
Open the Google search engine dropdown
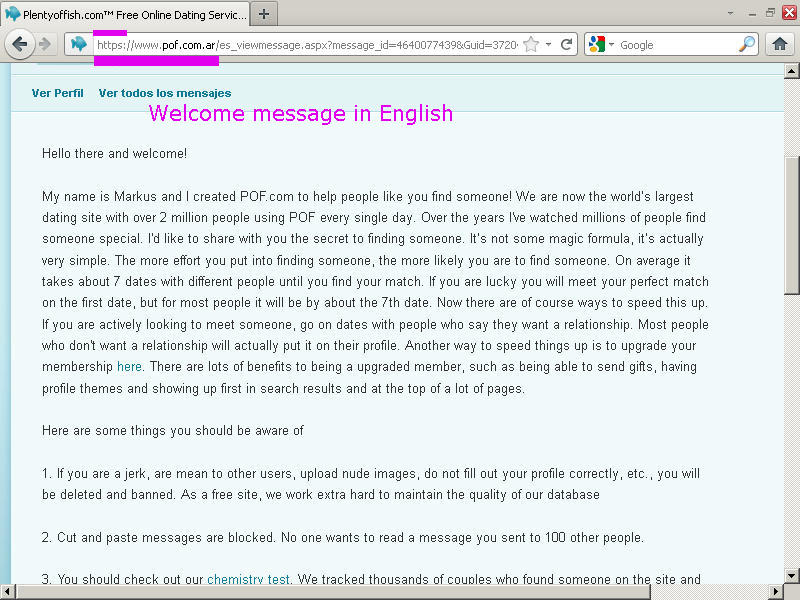[x=611, y=44]
